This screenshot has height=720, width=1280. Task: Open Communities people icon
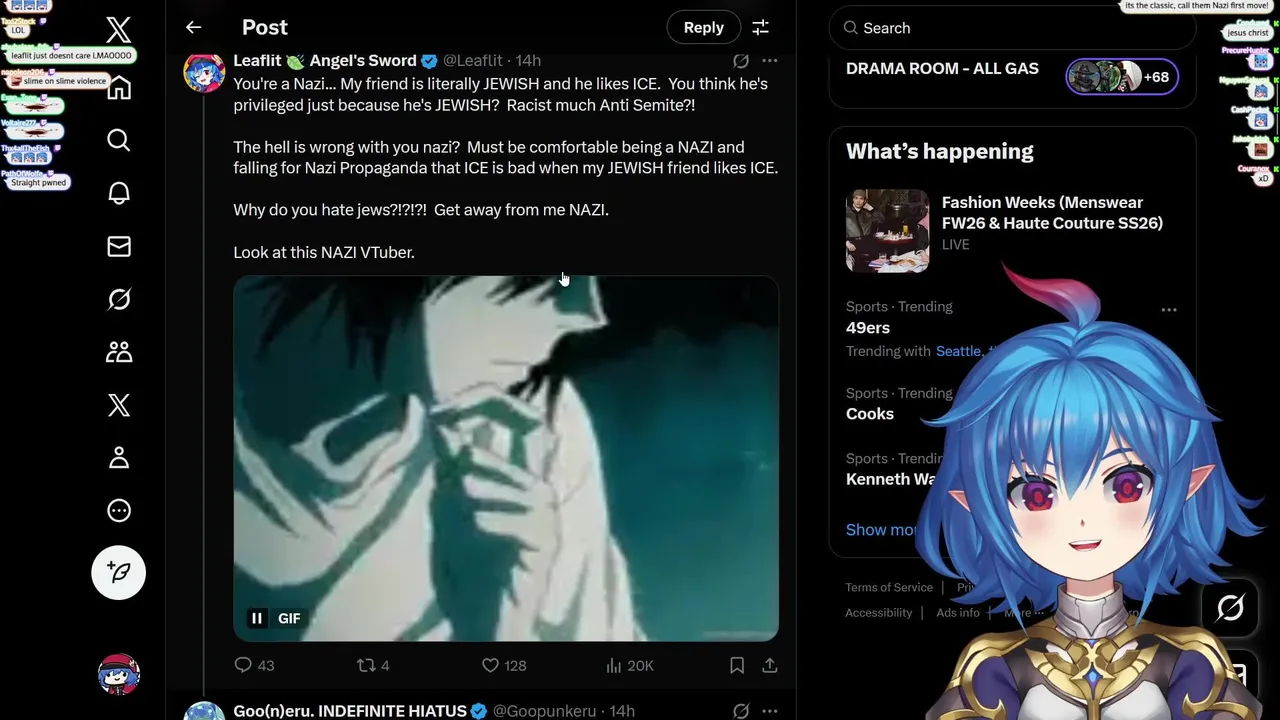click(x=119, y=352)
